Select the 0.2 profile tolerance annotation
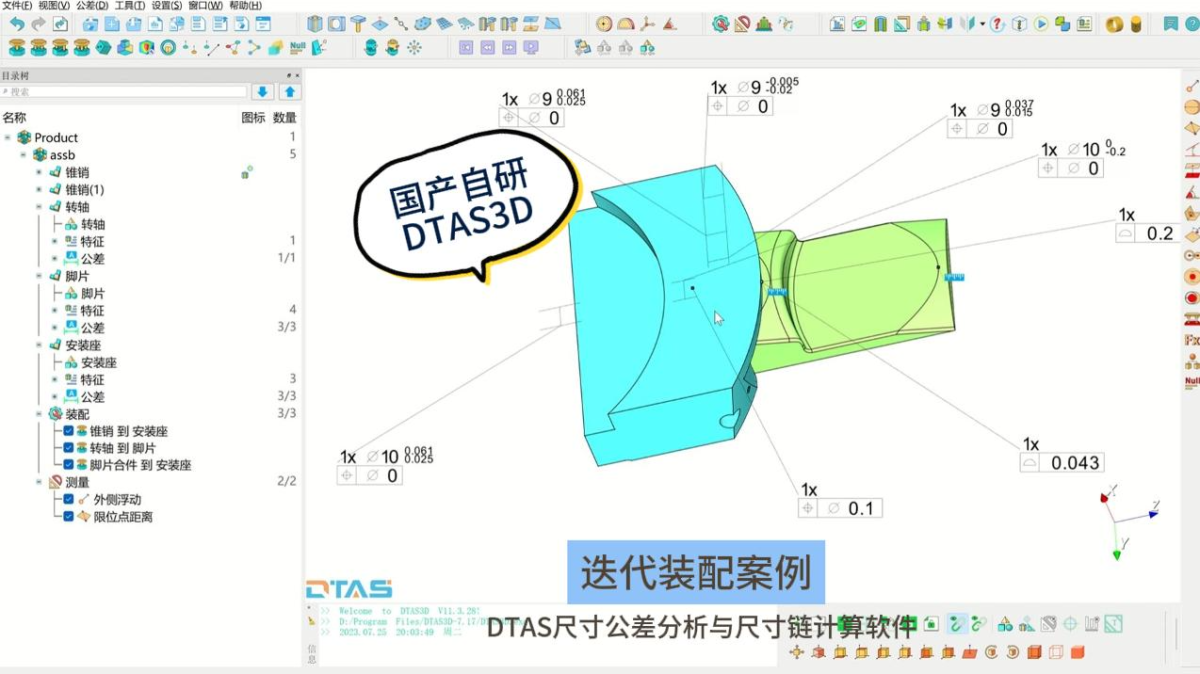 1146,233
